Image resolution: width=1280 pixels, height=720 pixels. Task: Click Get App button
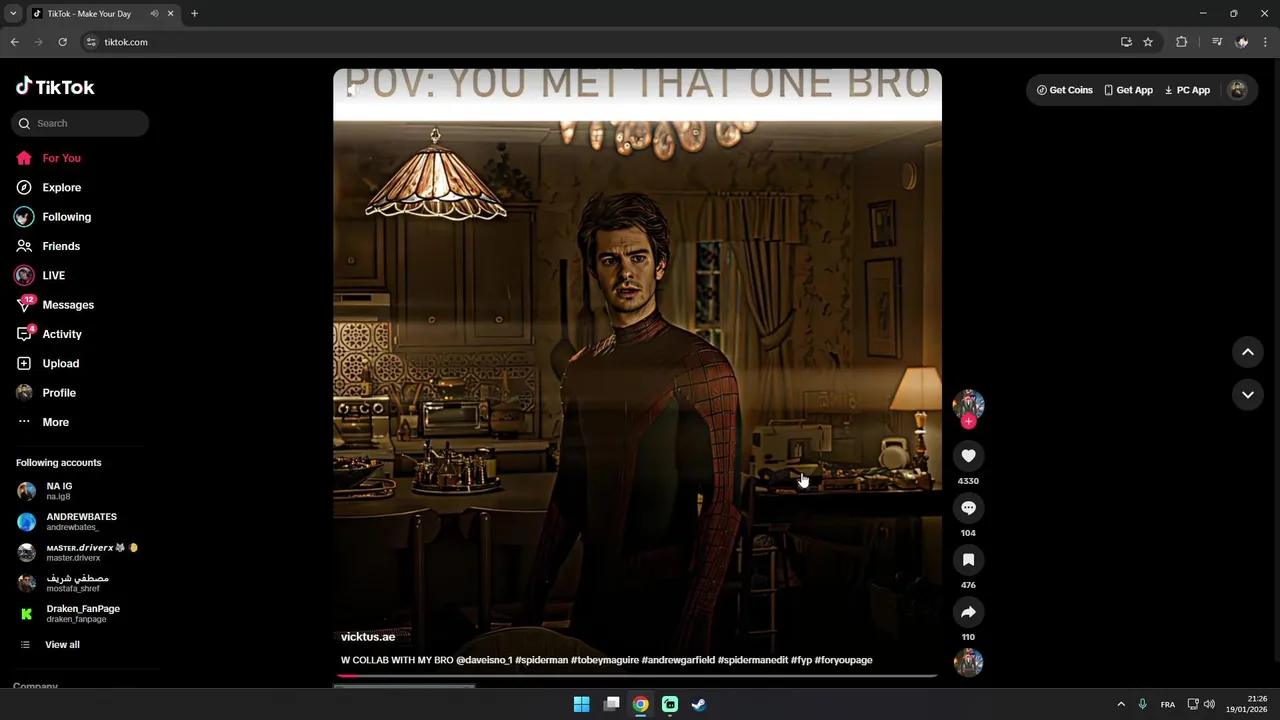pos(1128,90)
